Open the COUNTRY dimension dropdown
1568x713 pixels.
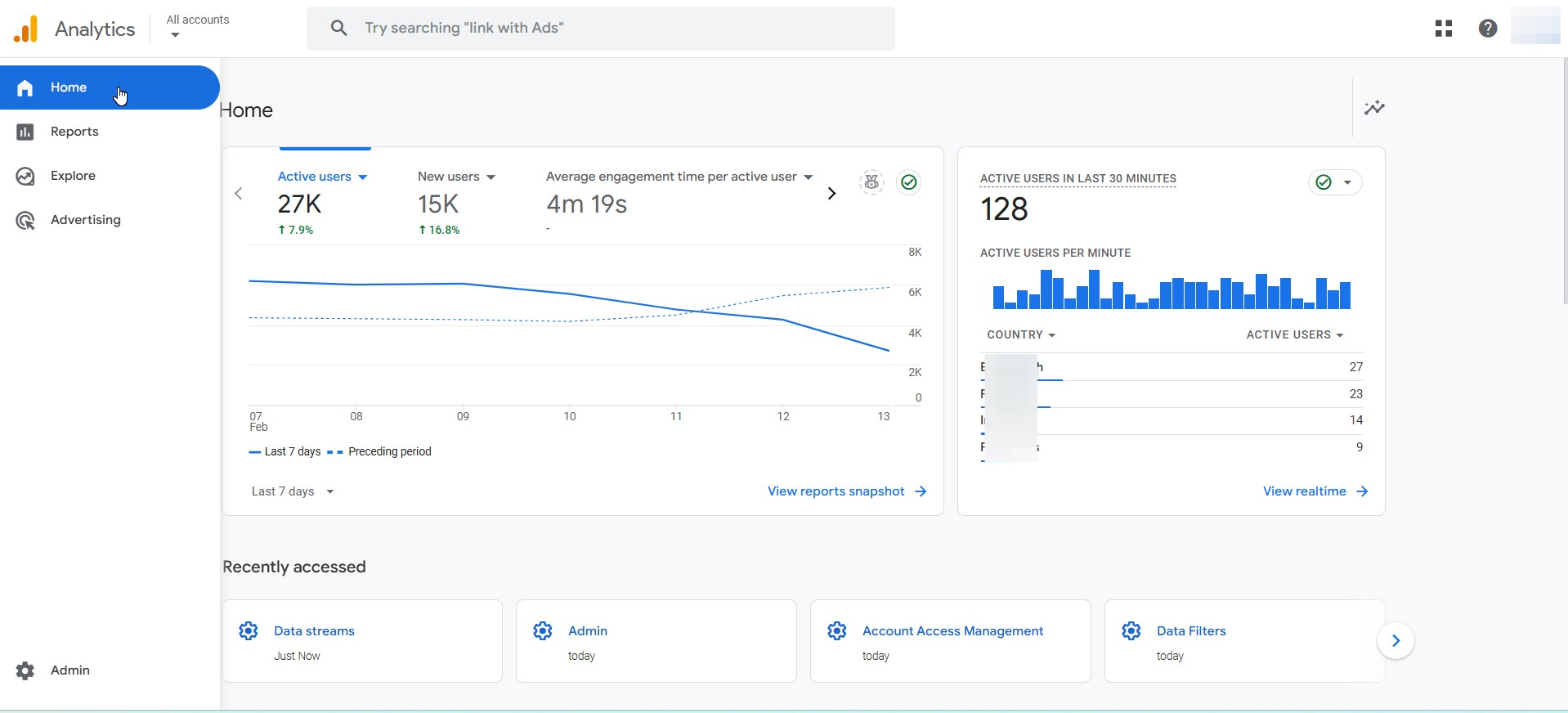point(1021,335)
